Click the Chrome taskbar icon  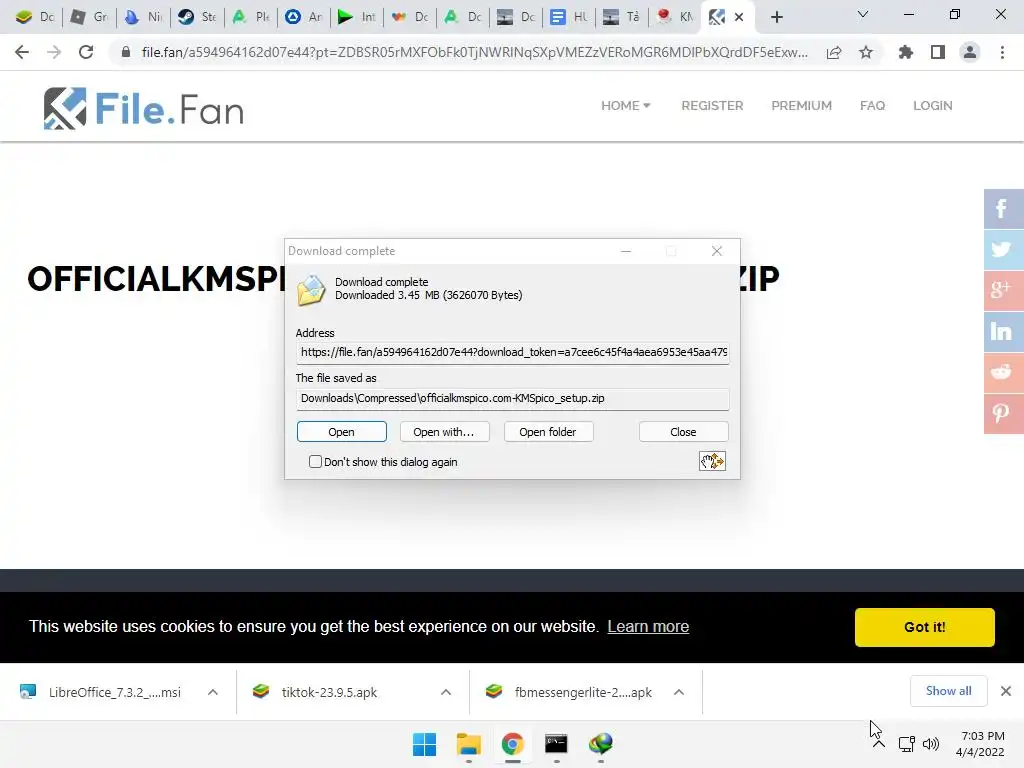pyautogui.click(x=513, y=744)
